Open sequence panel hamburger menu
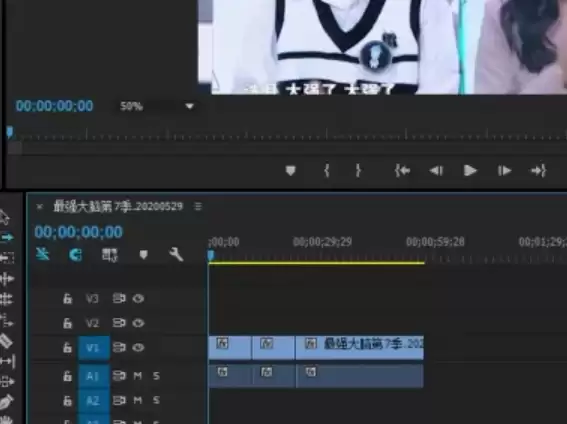 198,206
